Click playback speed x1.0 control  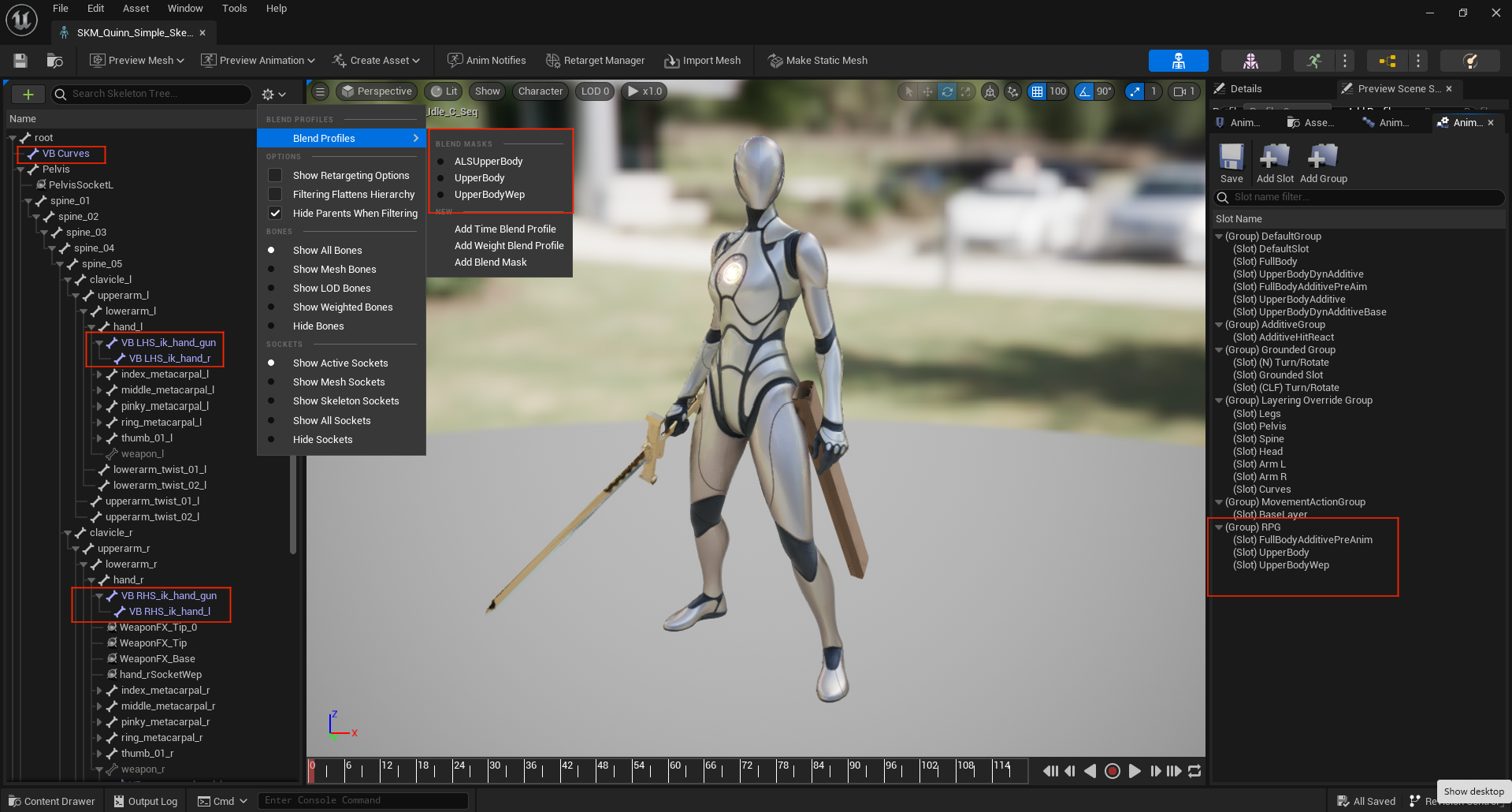(x=645, y=91)
